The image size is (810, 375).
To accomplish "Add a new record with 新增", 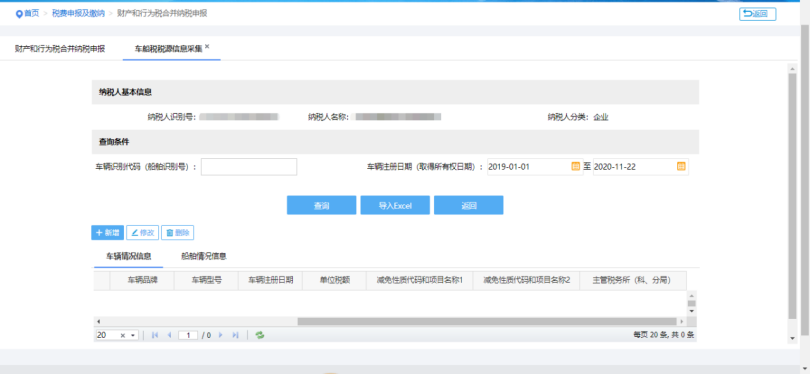I will [107, 232].
